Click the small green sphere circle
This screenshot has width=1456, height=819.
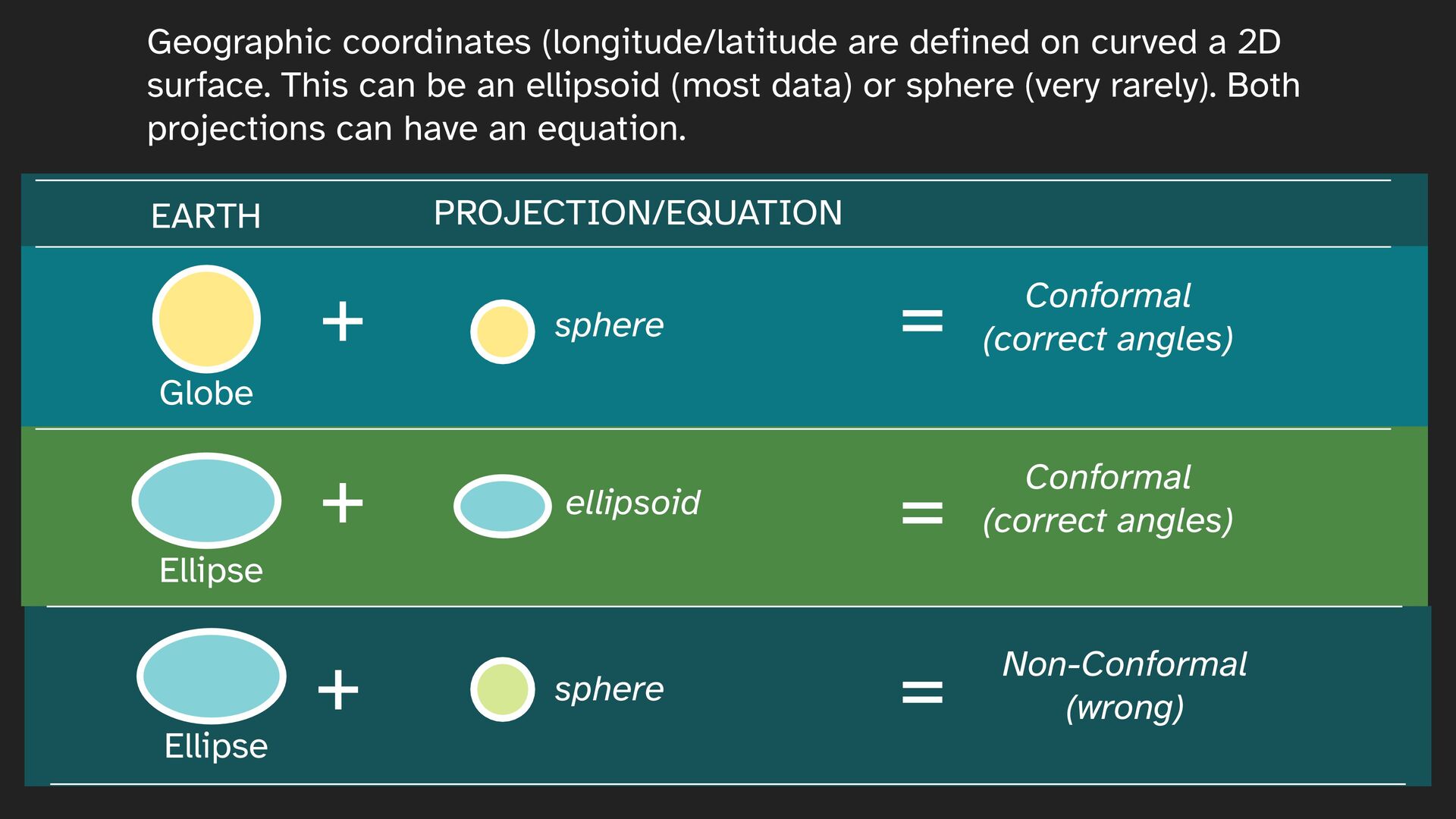[502, 689]
